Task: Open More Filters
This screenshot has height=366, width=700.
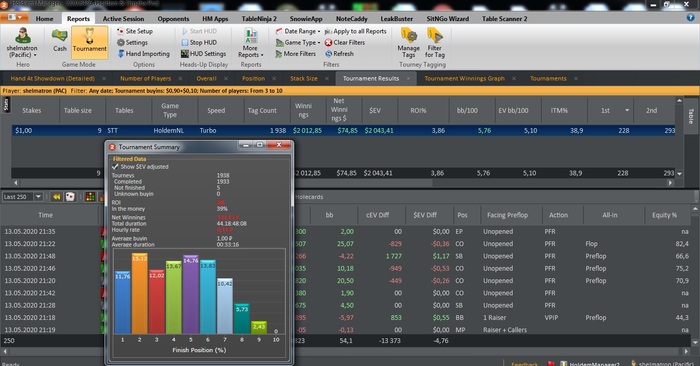Action: 296,54
